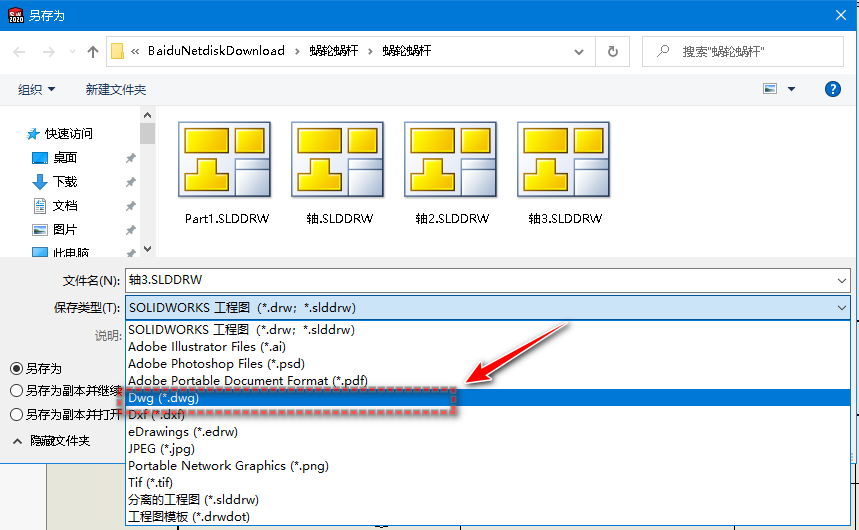
Task: Collapse folders with 隐藏文件夹
Action: coord(51,441)
